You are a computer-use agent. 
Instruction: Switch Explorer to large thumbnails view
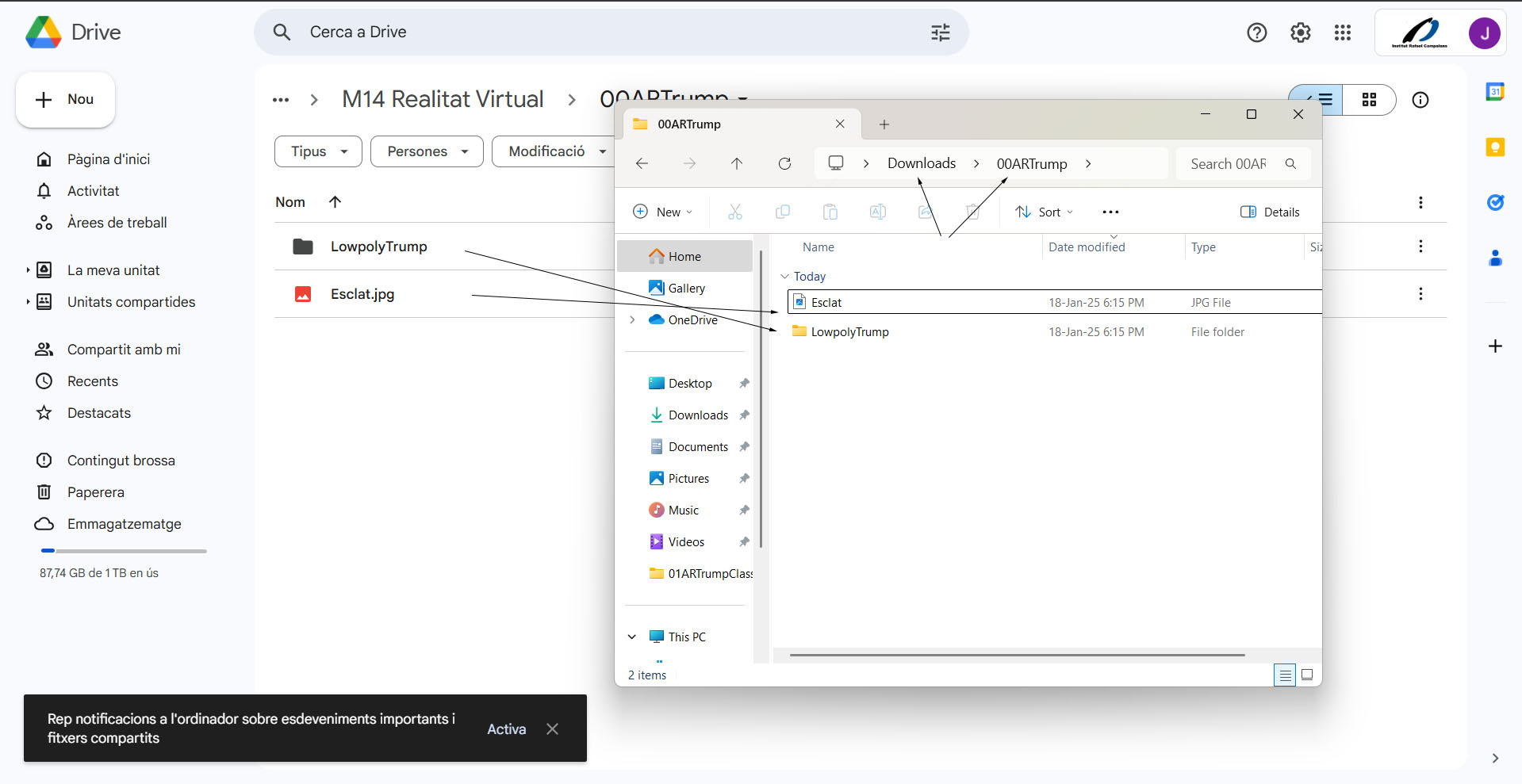[x=1307, y=675]
